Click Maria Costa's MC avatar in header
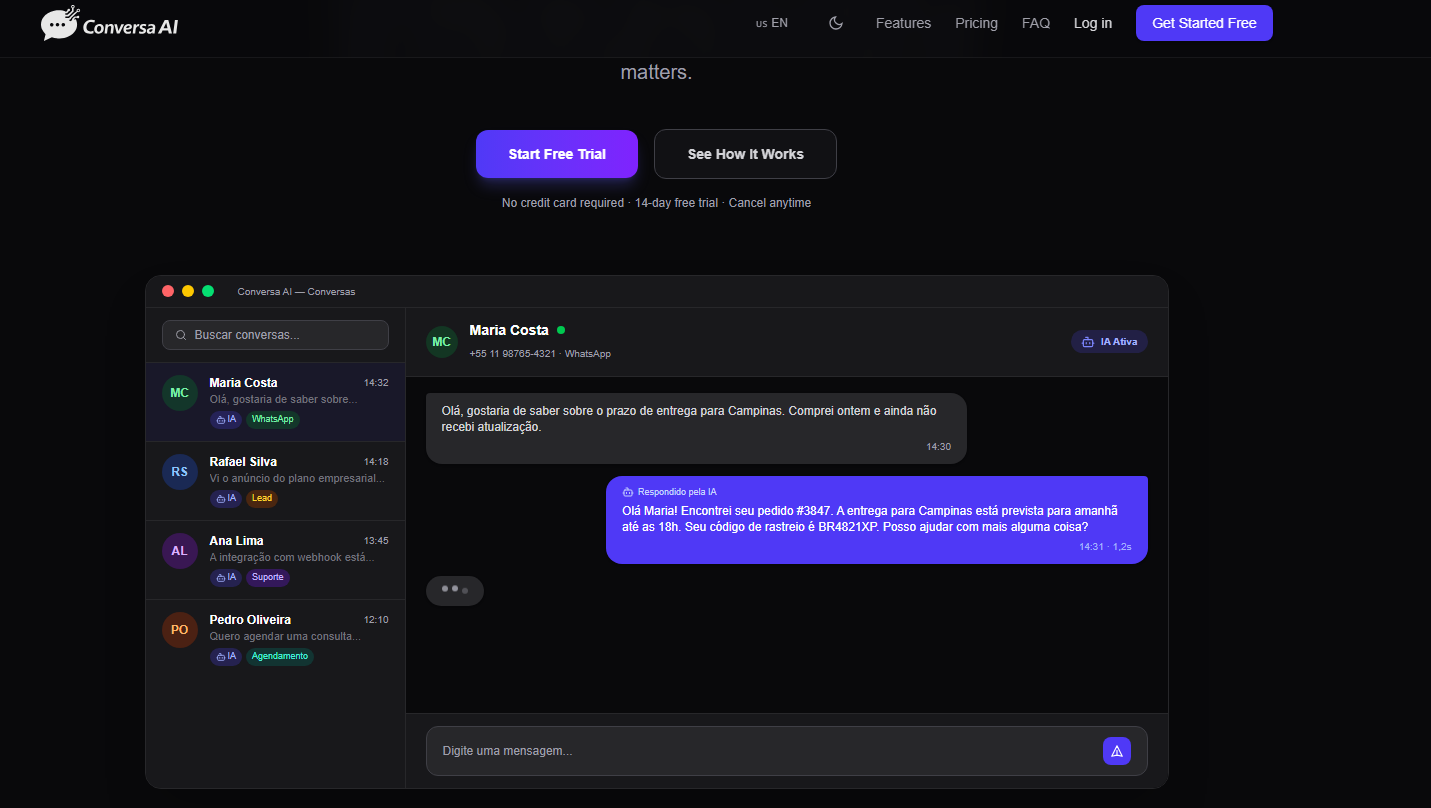Viewport: 1431px width, 808px height. tap(441, 342)
